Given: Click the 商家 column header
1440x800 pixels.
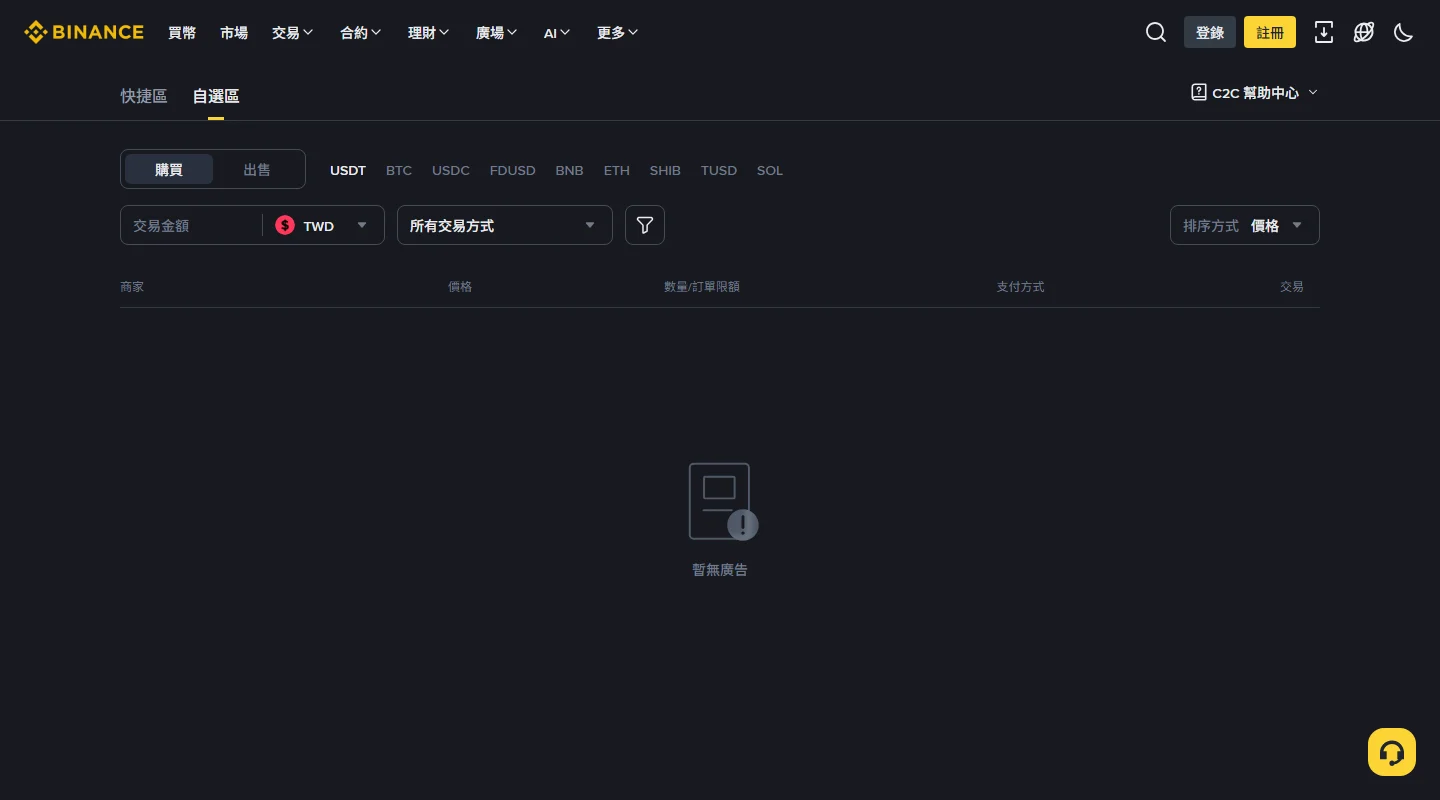Looking at the screenshot, I should point(132,287).
